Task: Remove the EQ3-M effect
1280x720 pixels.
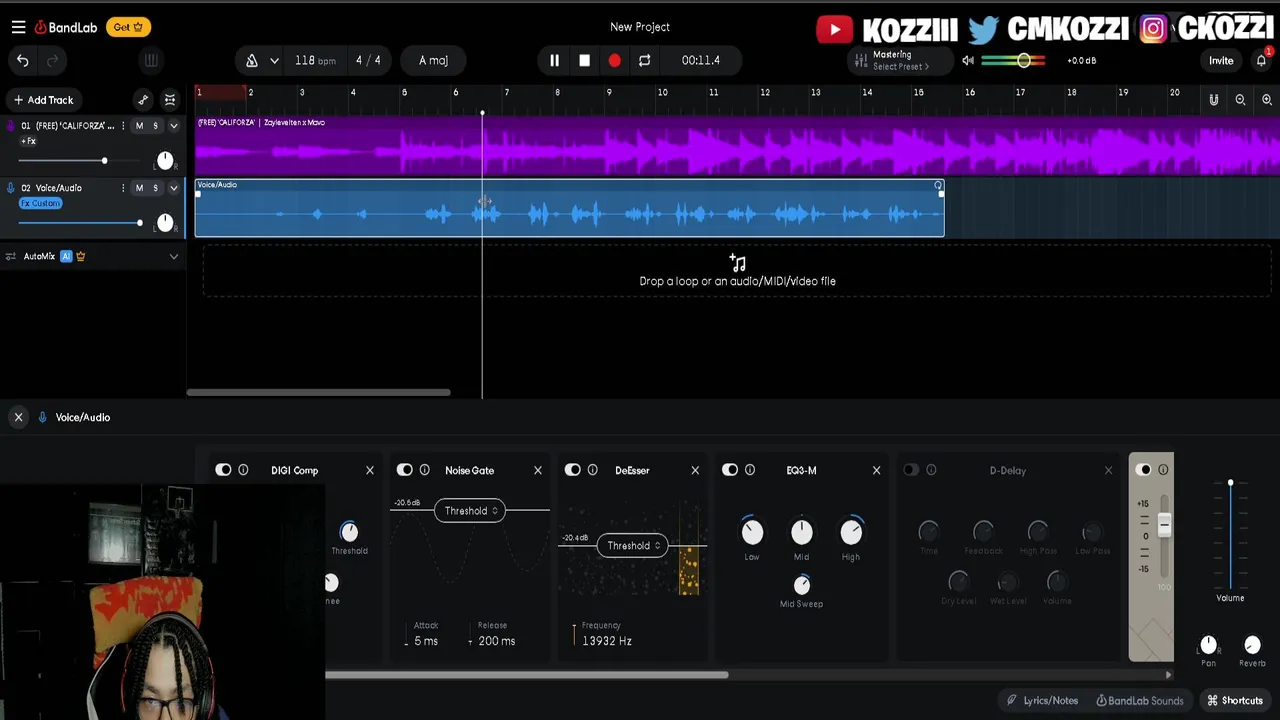Action: point(877,470)
